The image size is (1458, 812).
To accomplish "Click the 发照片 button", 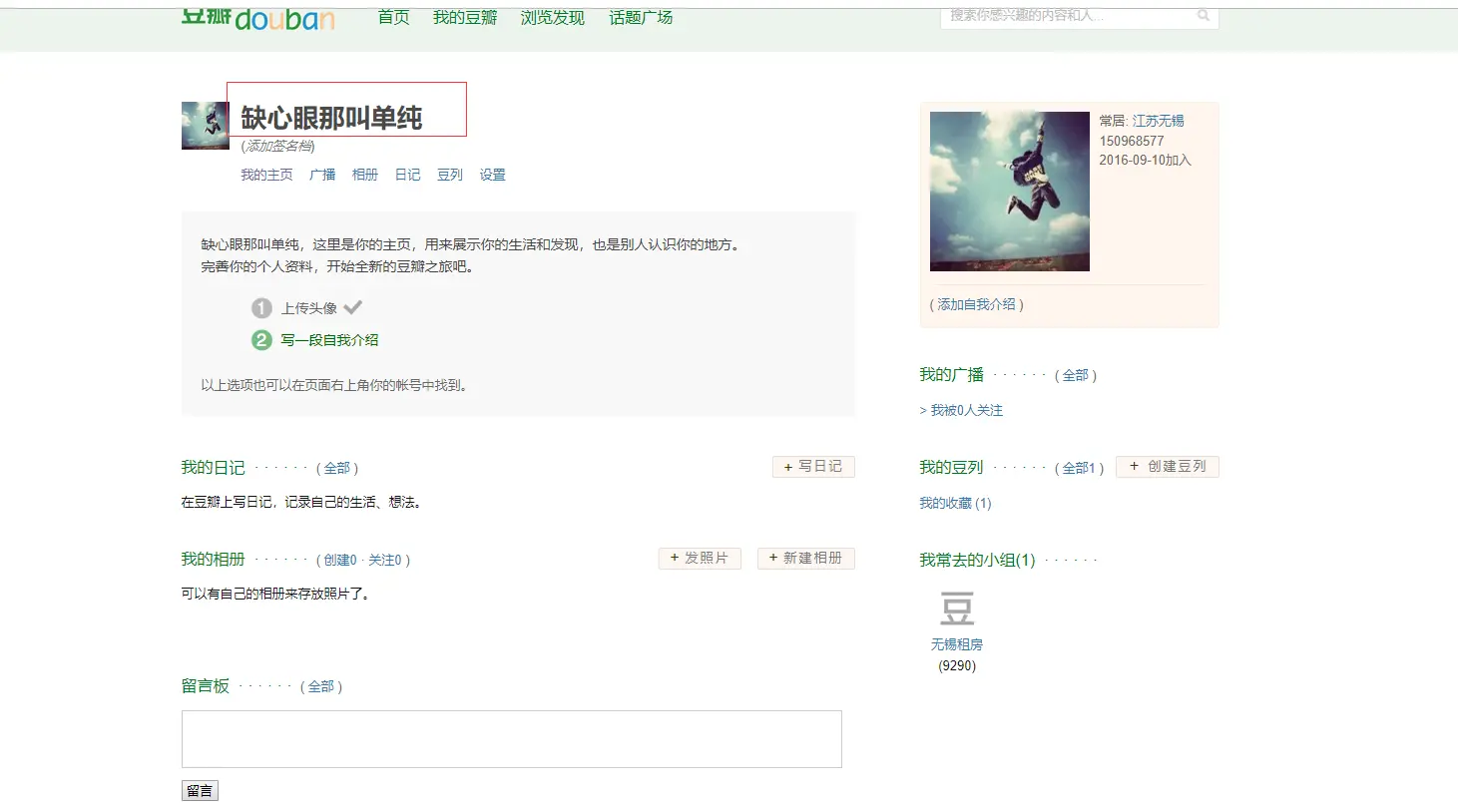I will [x=700, y=559].
